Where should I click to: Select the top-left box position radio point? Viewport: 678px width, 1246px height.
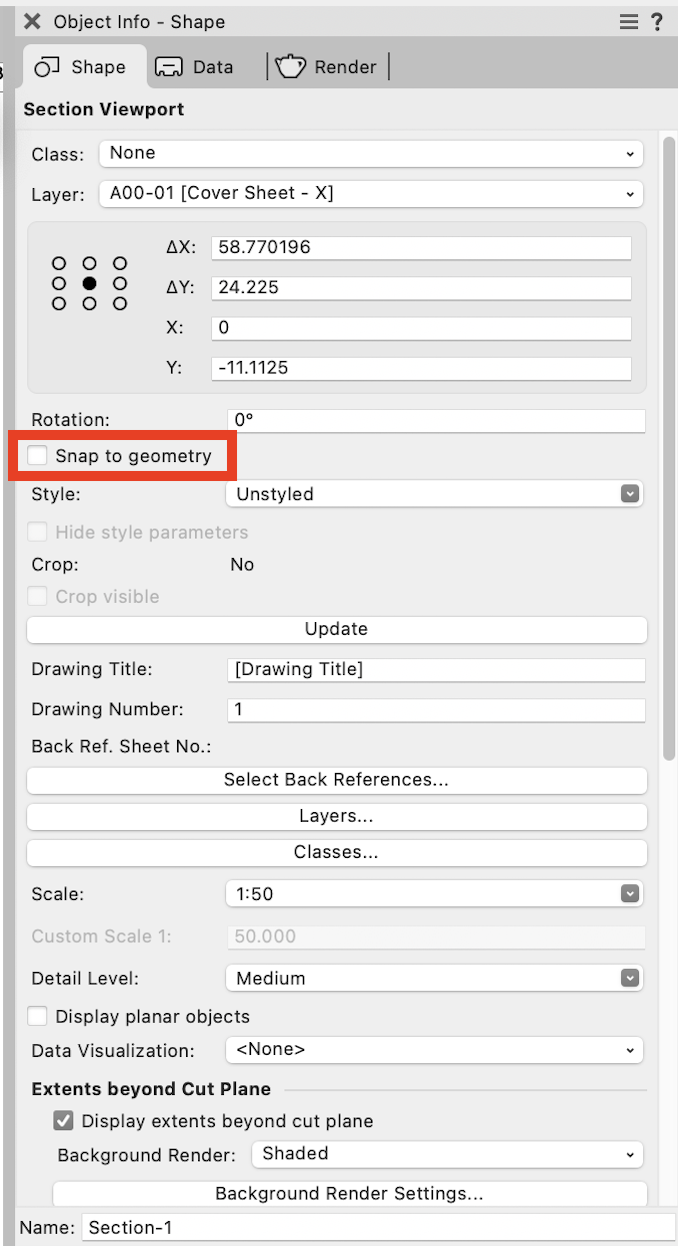pyautogui.click(x=59, y=264)
